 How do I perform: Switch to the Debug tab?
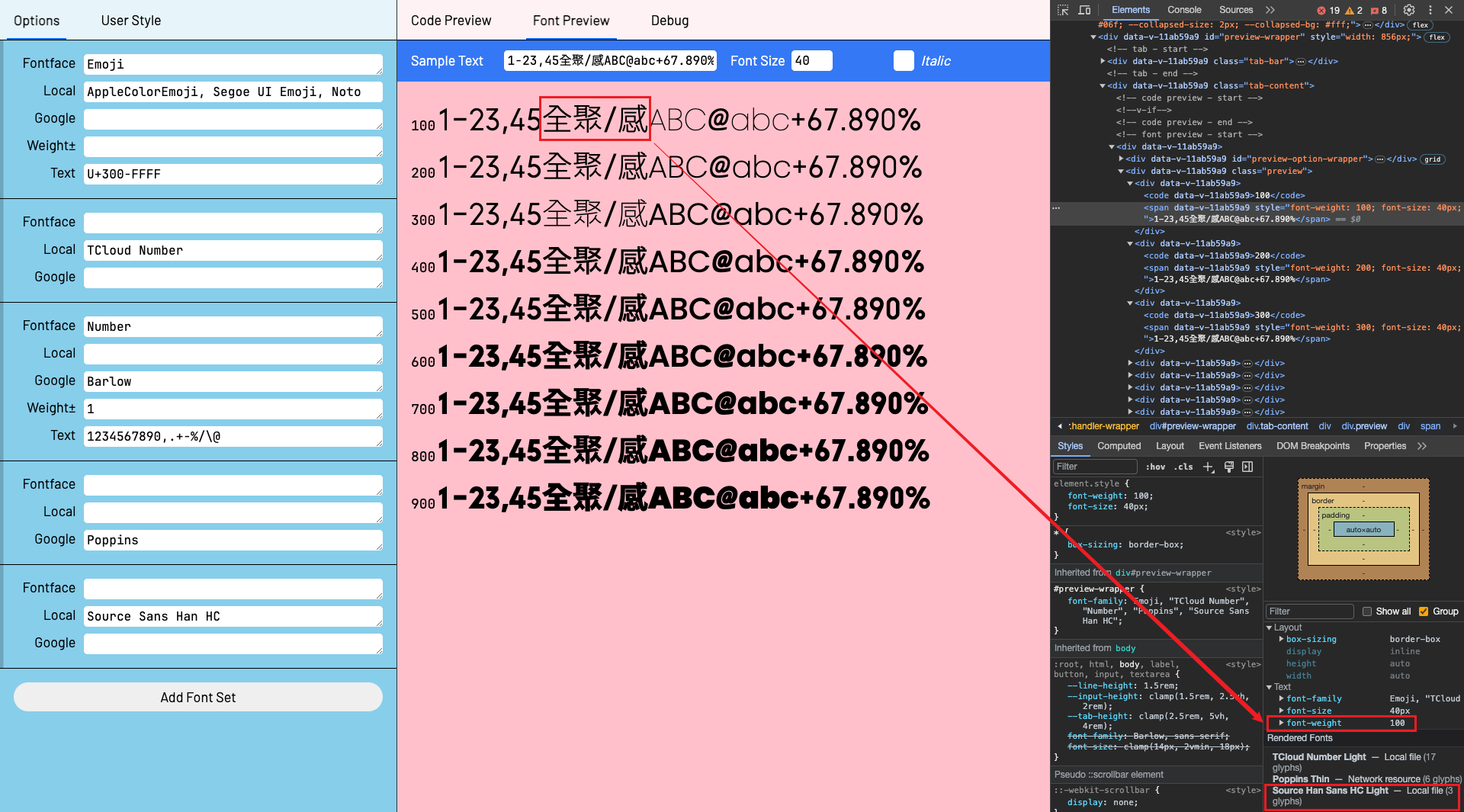[x=669, y=21]
